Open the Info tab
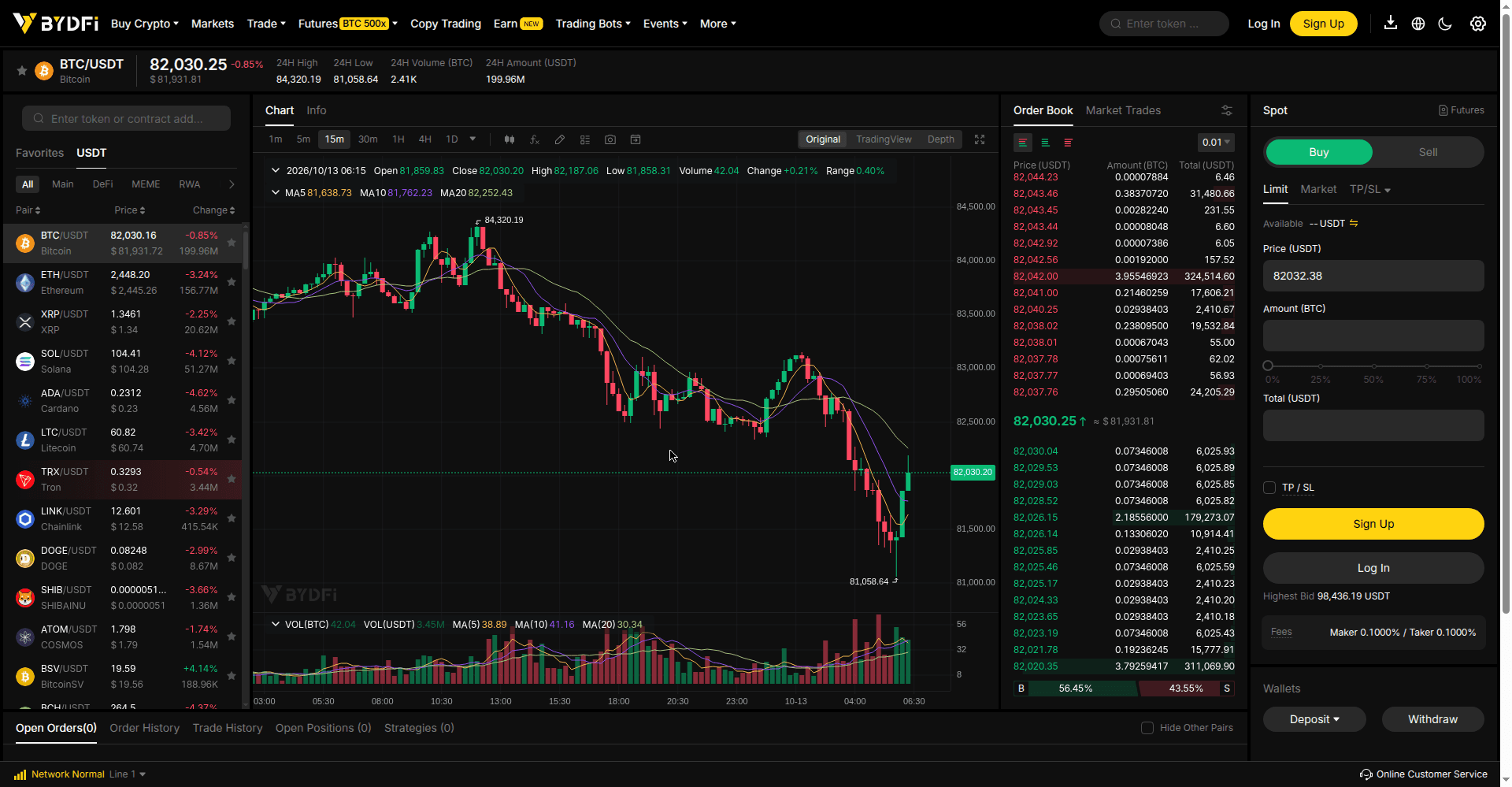The width and height of the screenshot is (1512, 787). [x=316, y=110]
